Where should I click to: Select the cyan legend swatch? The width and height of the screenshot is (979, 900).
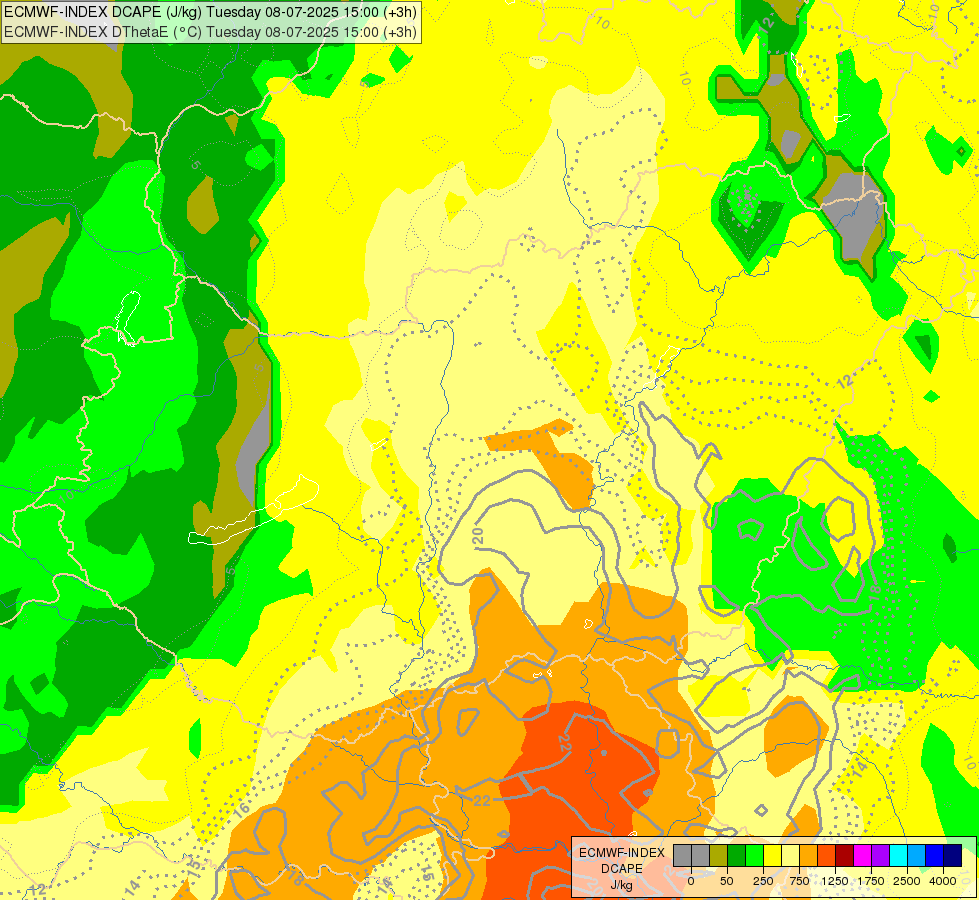(899, 855)
